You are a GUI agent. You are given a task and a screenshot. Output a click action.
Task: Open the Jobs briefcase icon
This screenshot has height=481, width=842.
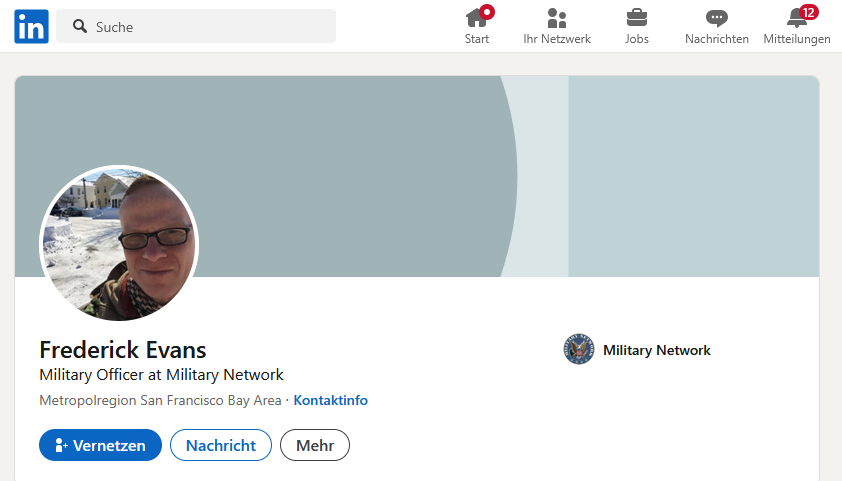[x=637, y=18]
